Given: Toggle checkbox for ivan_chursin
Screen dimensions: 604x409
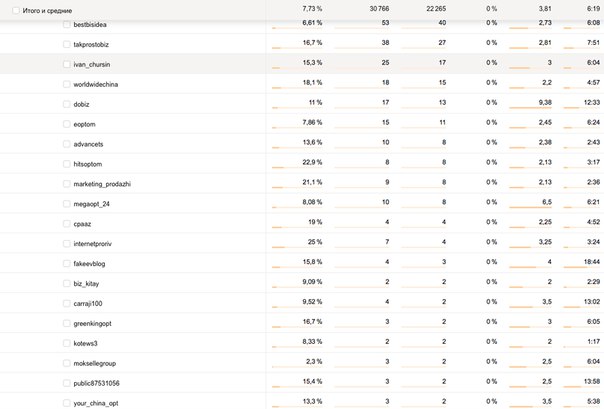Looking at the screenshot, I should pyautogui.click(x=67, y=64).
